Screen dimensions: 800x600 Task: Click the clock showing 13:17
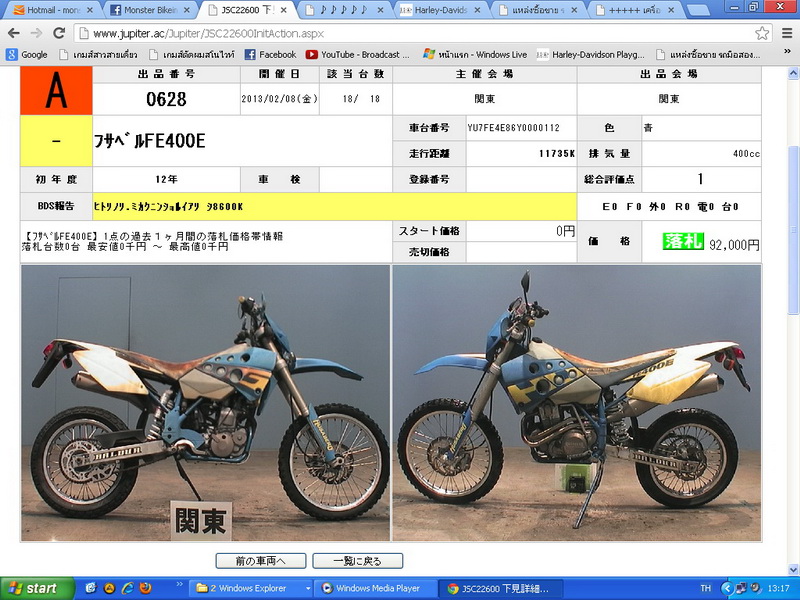point(778,588)
